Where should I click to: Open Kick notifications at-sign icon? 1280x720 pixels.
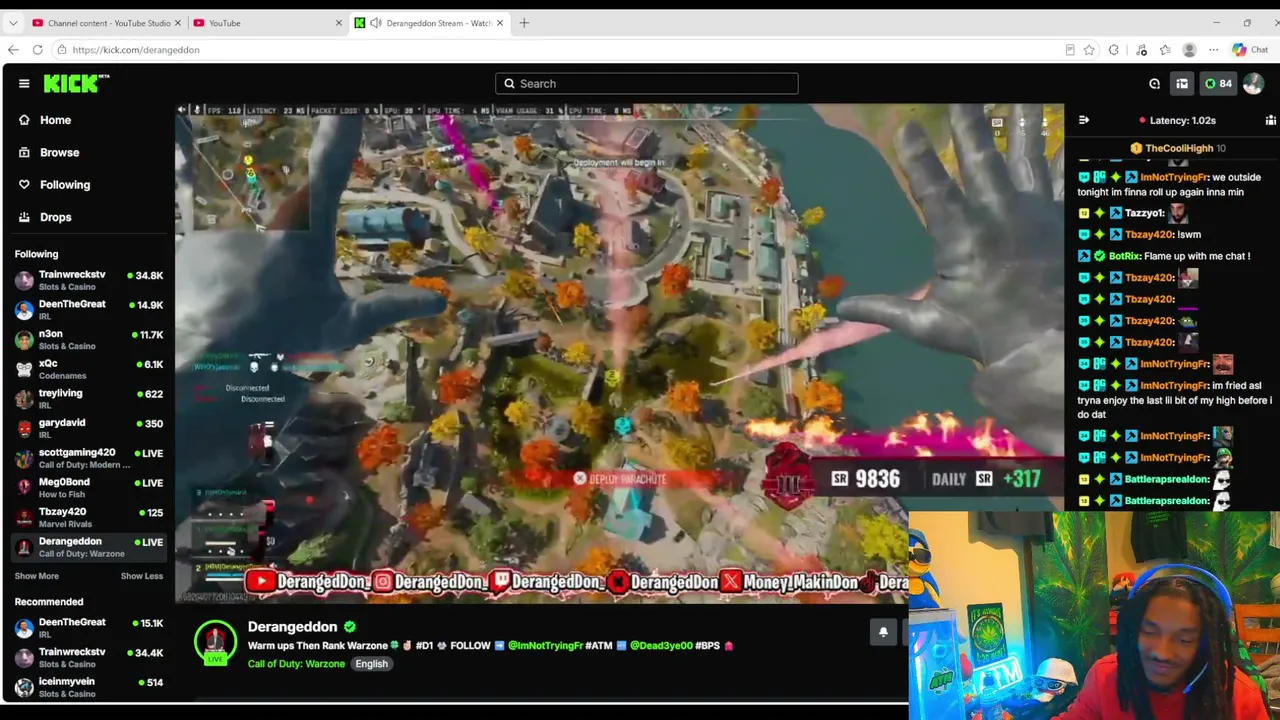[1154, 84]
